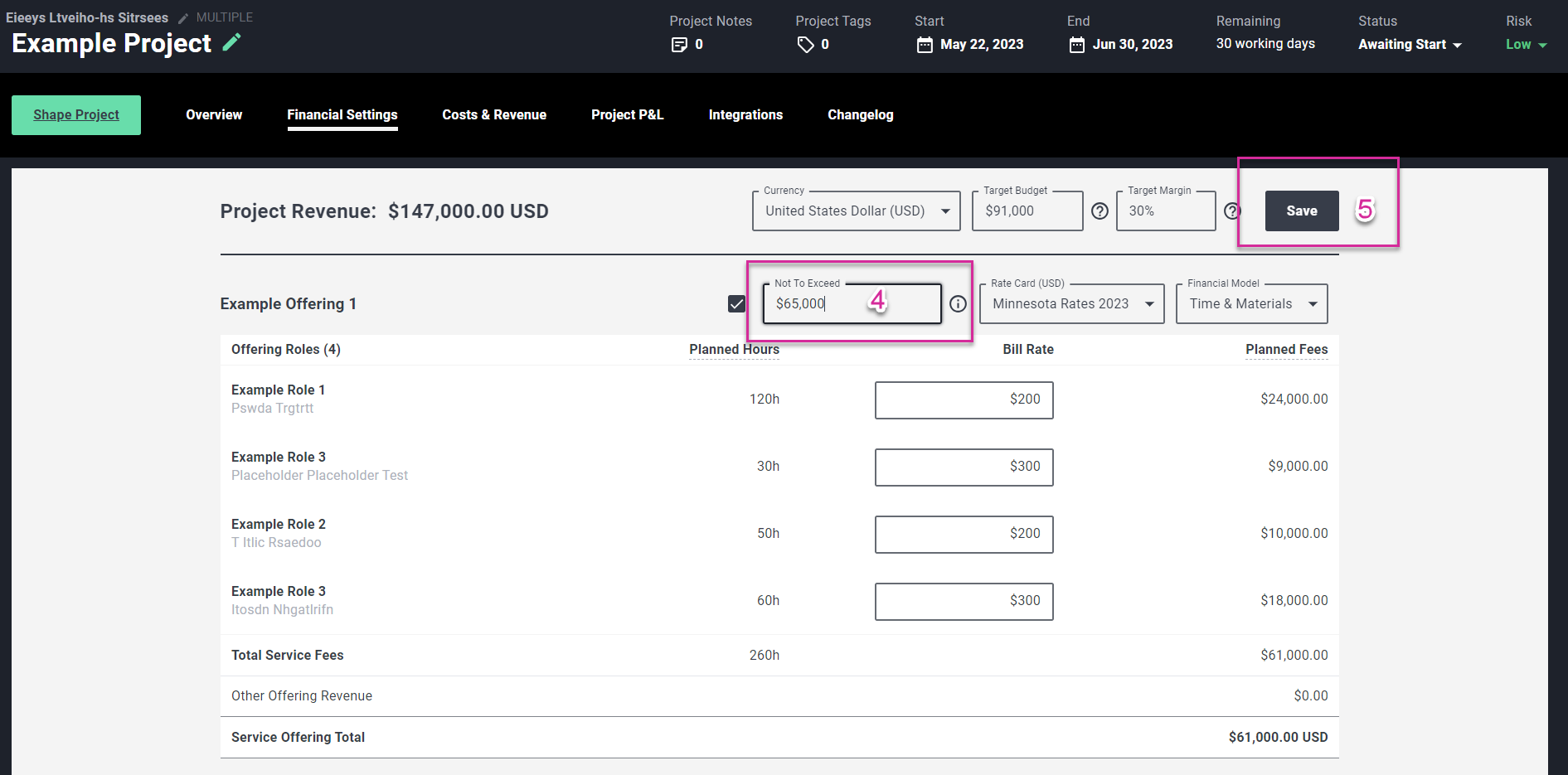Open the End date calendar icon
The width and height of the screenshot is (1568, 775).
[x=1077, y=45]
